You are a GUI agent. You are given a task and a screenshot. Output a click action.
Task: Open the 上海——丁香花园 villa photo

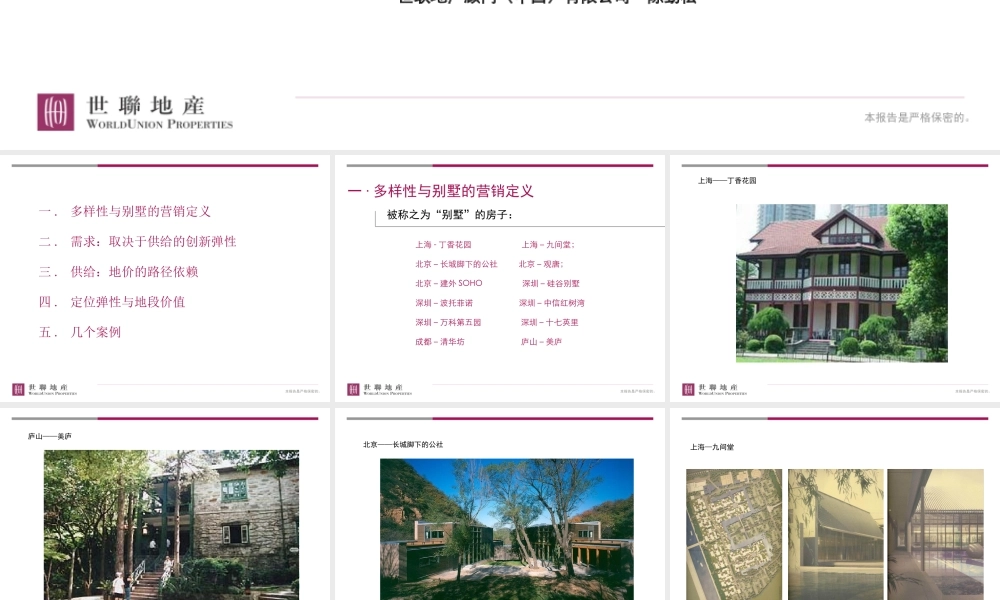pos(842,283)
